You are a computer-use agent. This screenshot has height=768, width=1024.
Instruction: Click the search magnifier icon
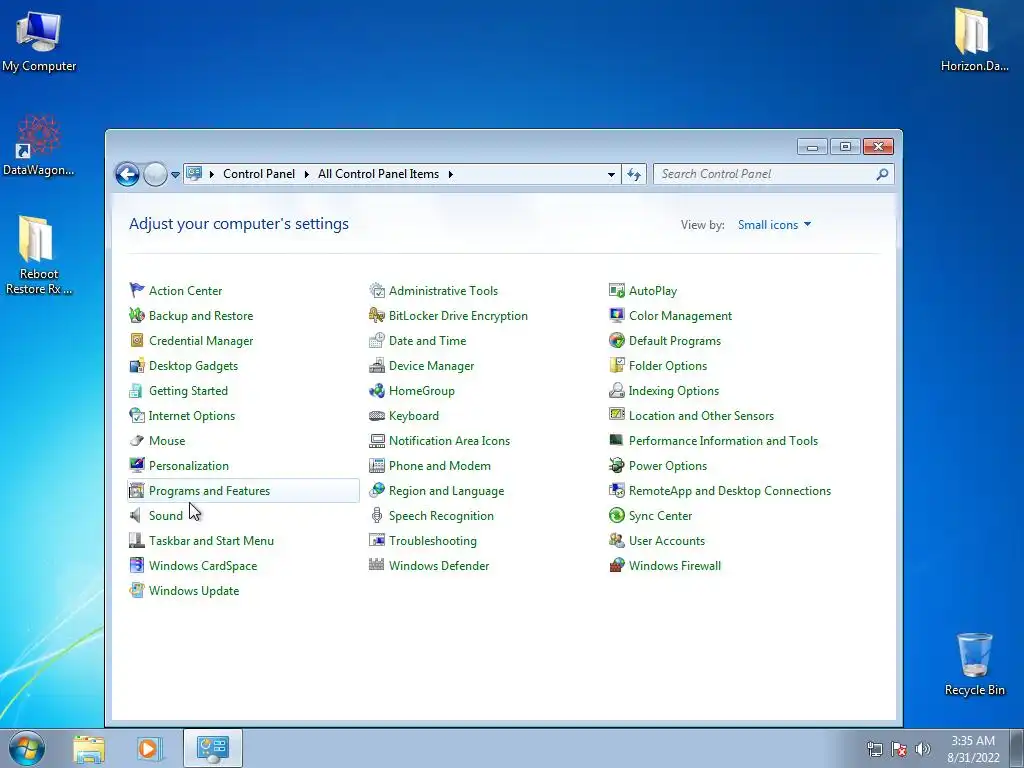coord(882,174)
